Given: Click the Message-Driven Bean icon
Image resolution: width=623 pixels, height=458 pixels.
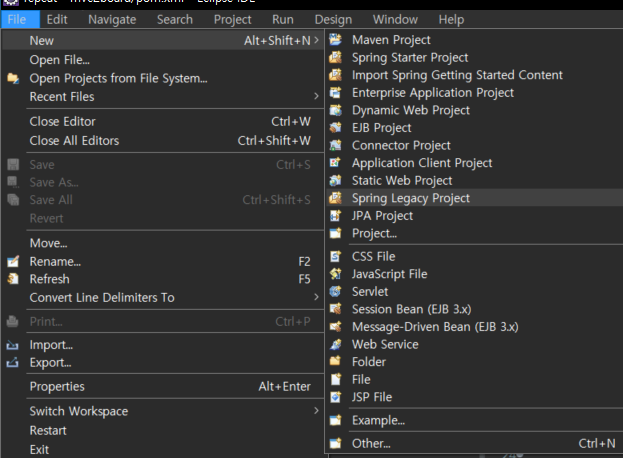Looking at the screenshot, I should (x=335, y=327).
